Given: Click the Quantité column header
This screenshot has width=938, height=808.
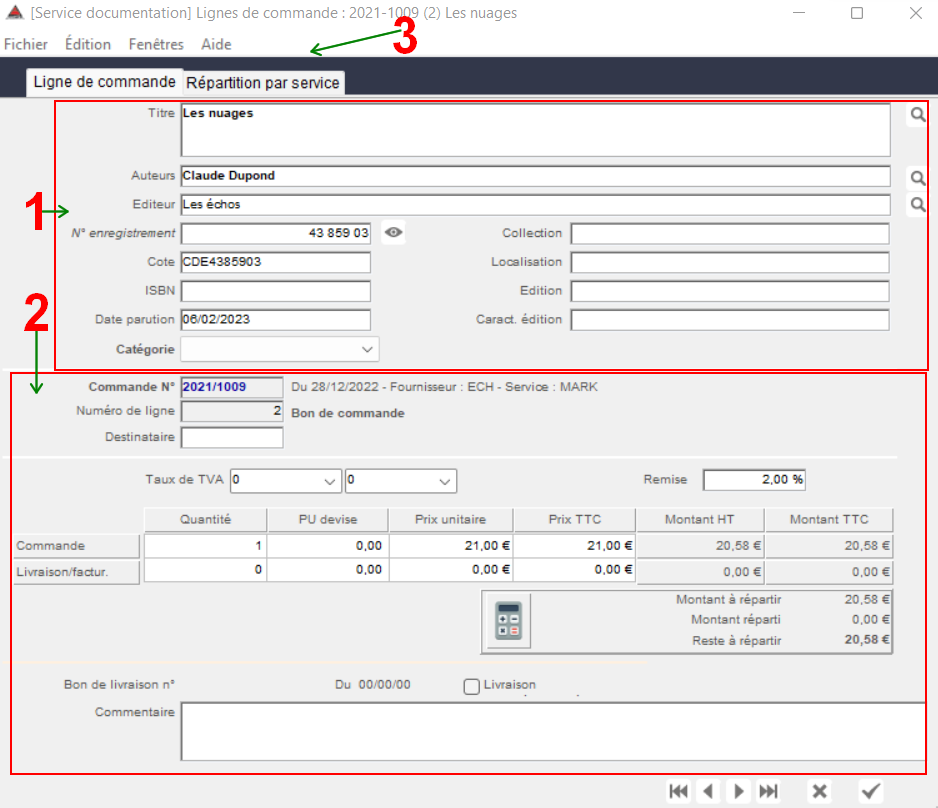Looking at the screenshot, I should (205, 520).
